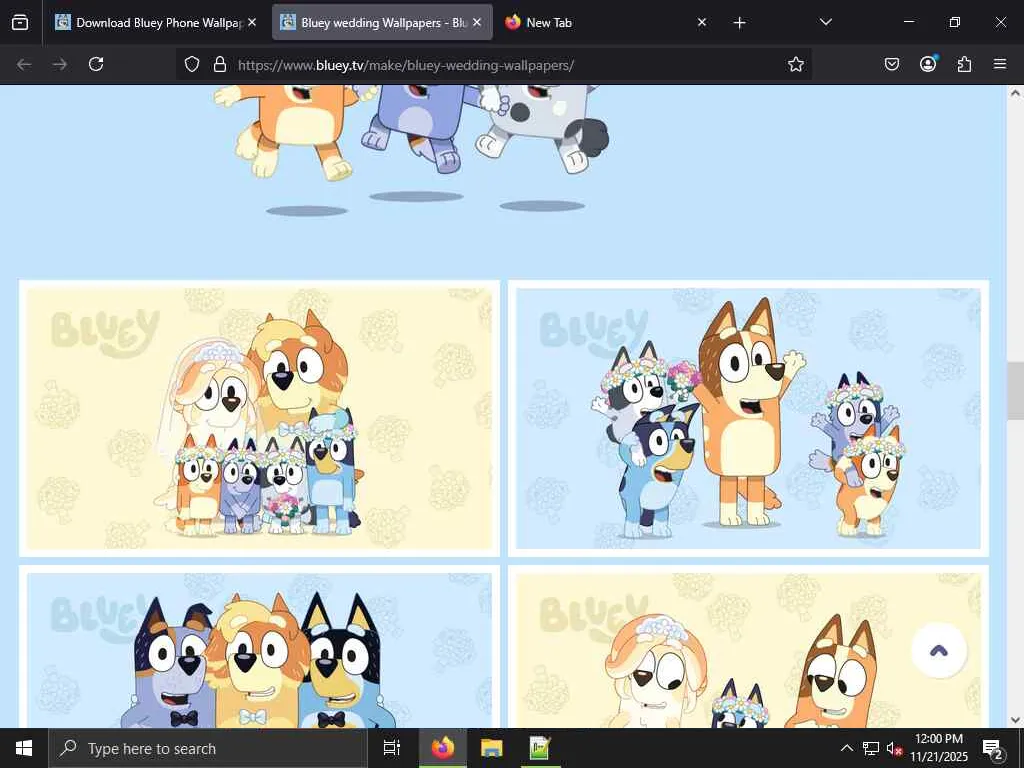The height and width of the screenshot is (768, 1024).
Task: Open the Firefox application hamburger menu
Action: tap(1000, 64)
